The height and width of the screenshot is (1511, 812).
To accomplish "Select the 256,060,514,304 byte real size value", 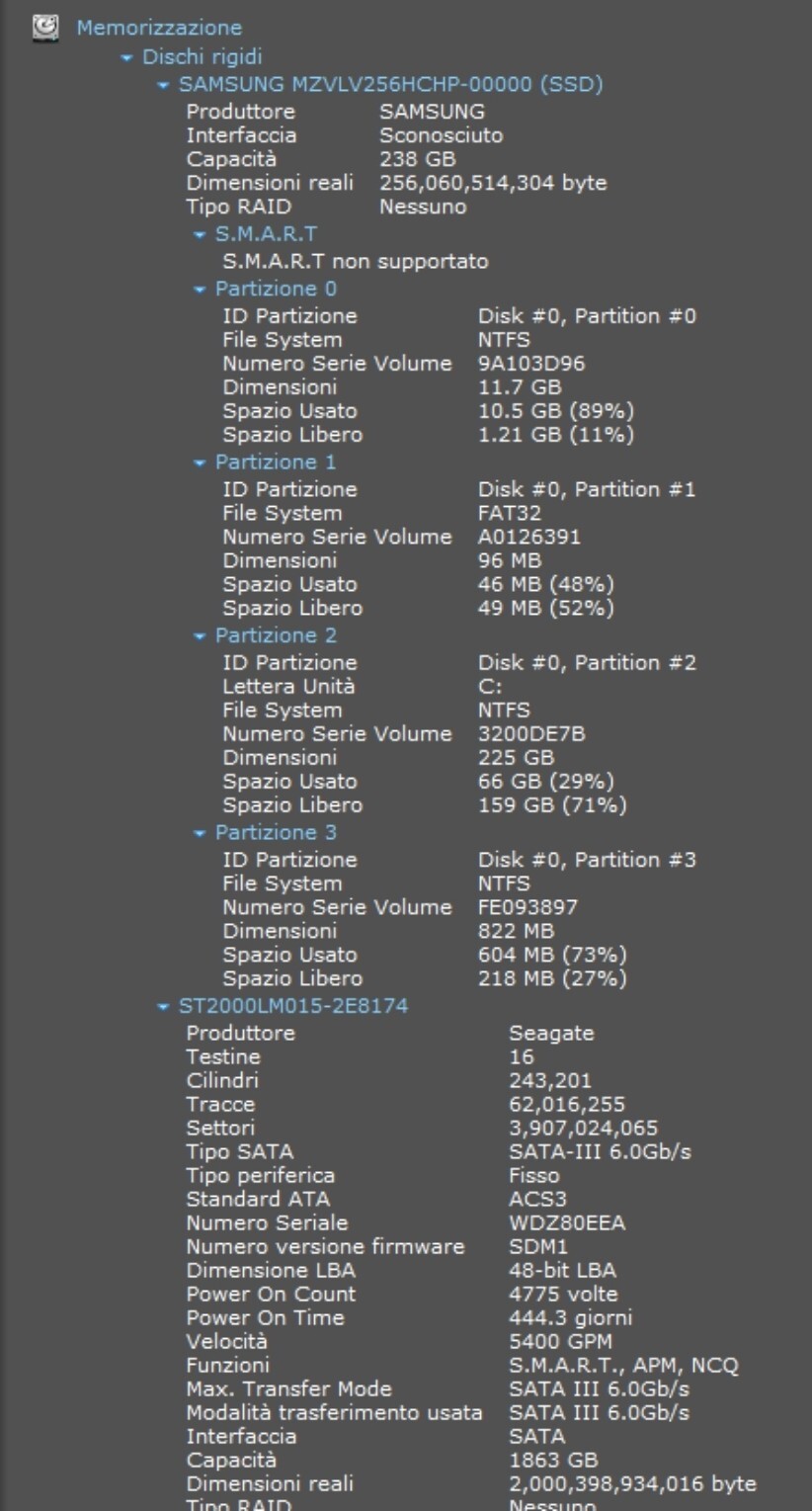I will pos(493,183).
